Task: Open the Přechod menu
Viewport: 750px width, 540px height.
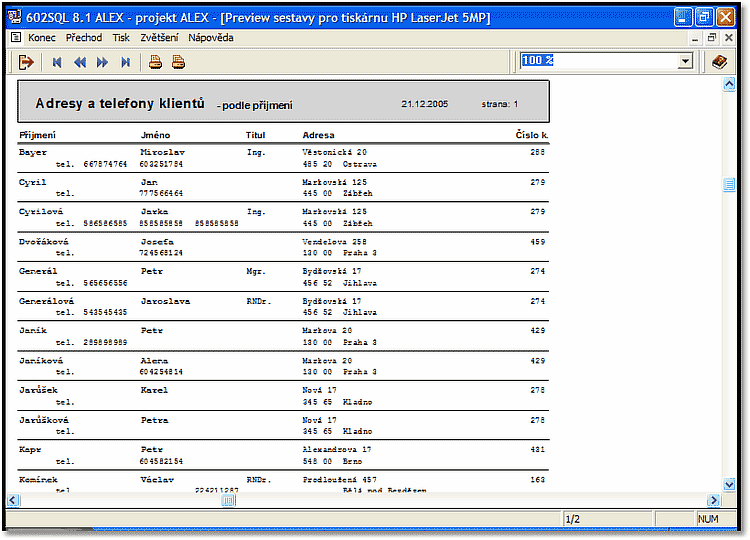Action: [x=84, y=37]
